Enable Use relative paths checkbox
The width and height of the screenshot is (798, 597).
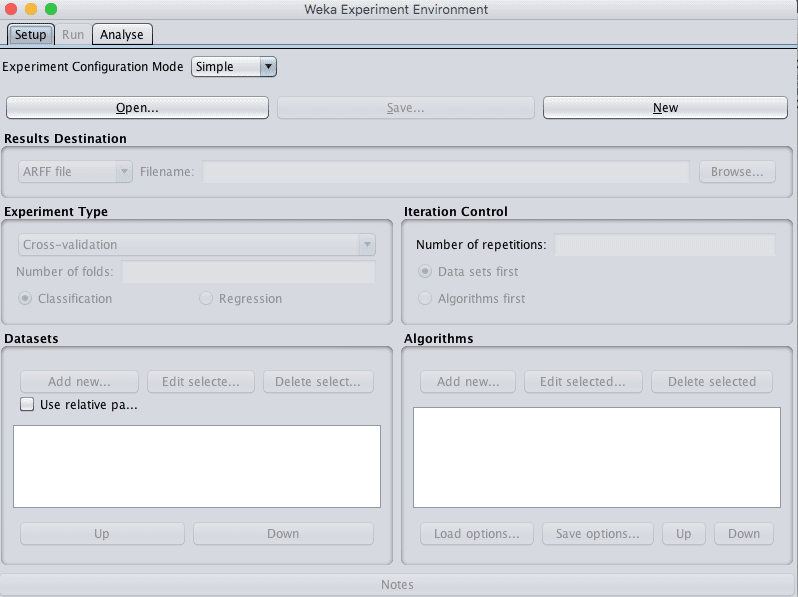tap(27, 405)
